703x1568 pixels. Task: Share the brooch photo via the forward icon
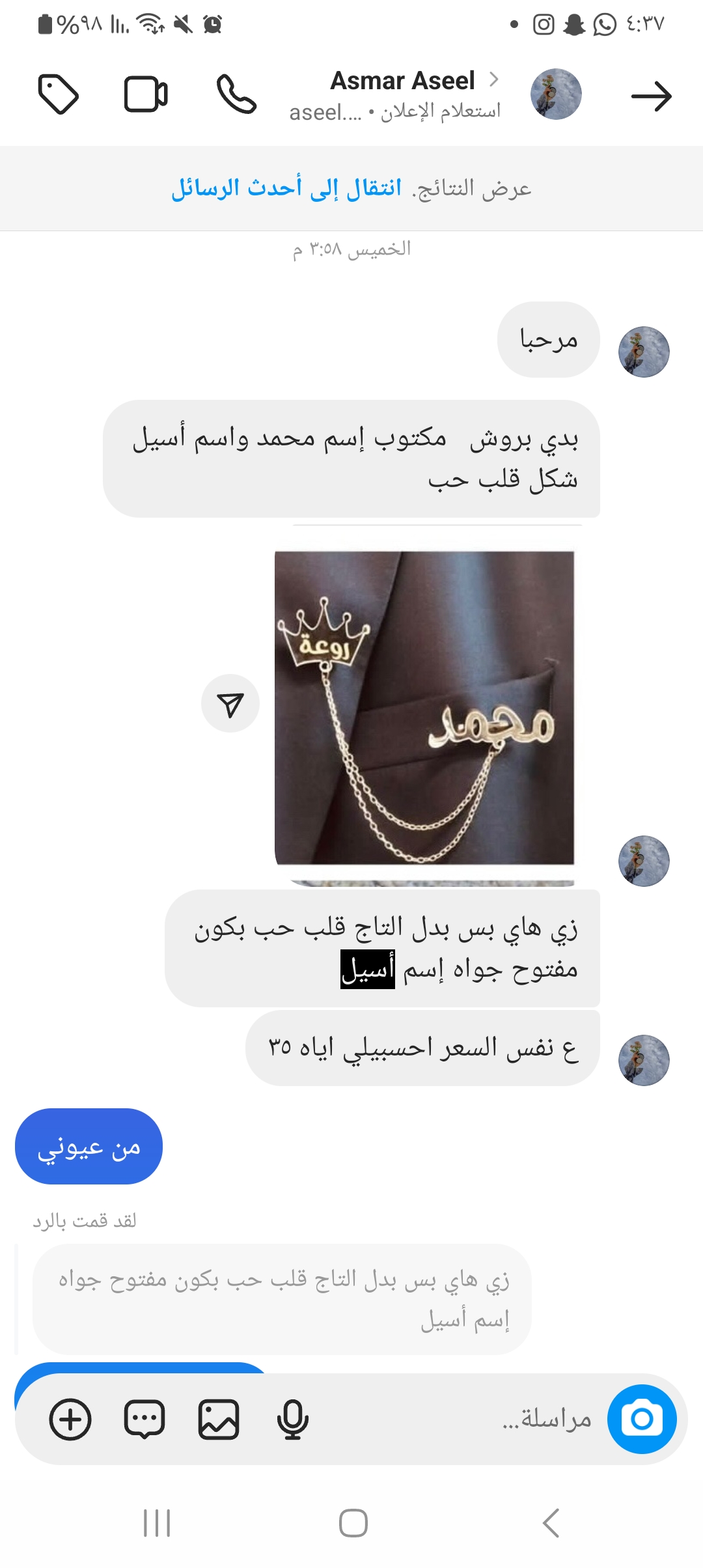click(230, 703)
